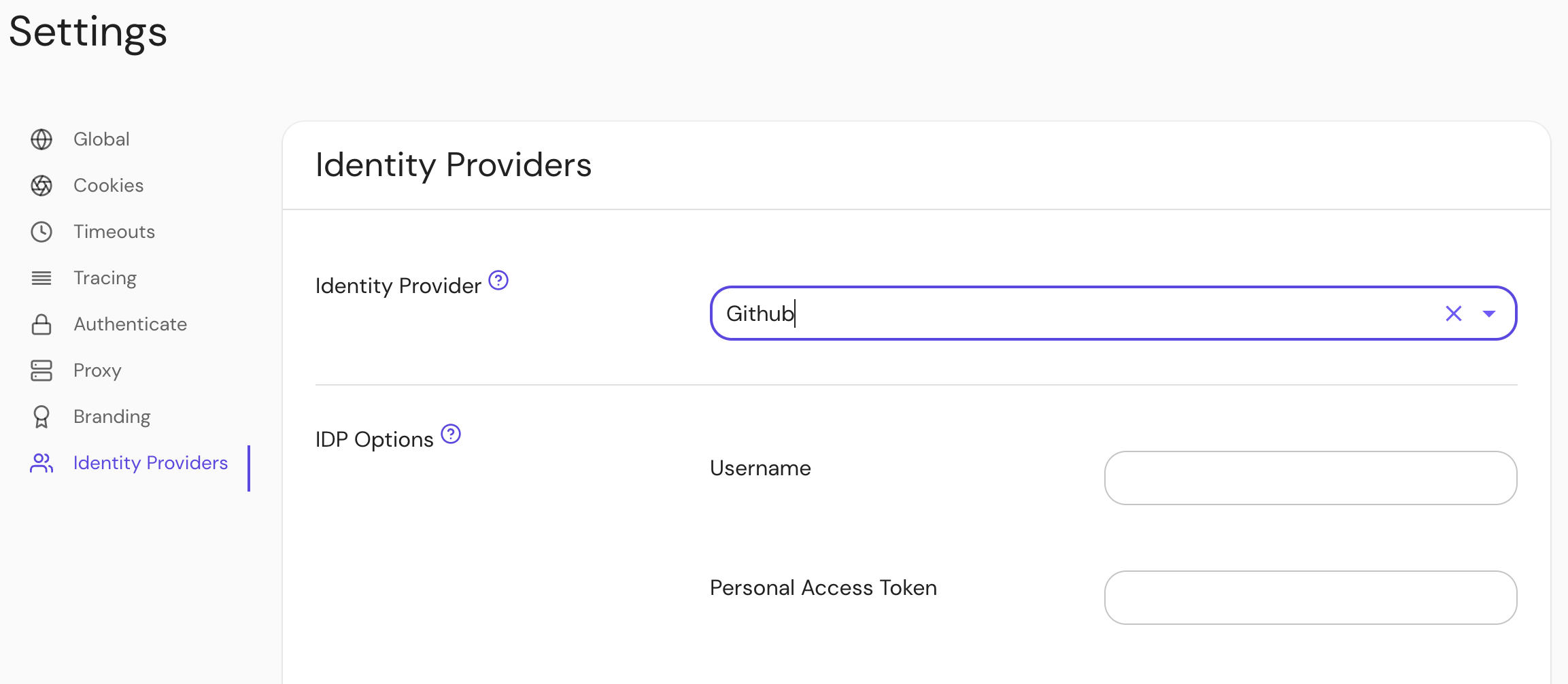Image resolution: width=1568 pixels, height=684 pixels.
Task: Navigate to the Timeouts settings section
Action: [114, 231]
